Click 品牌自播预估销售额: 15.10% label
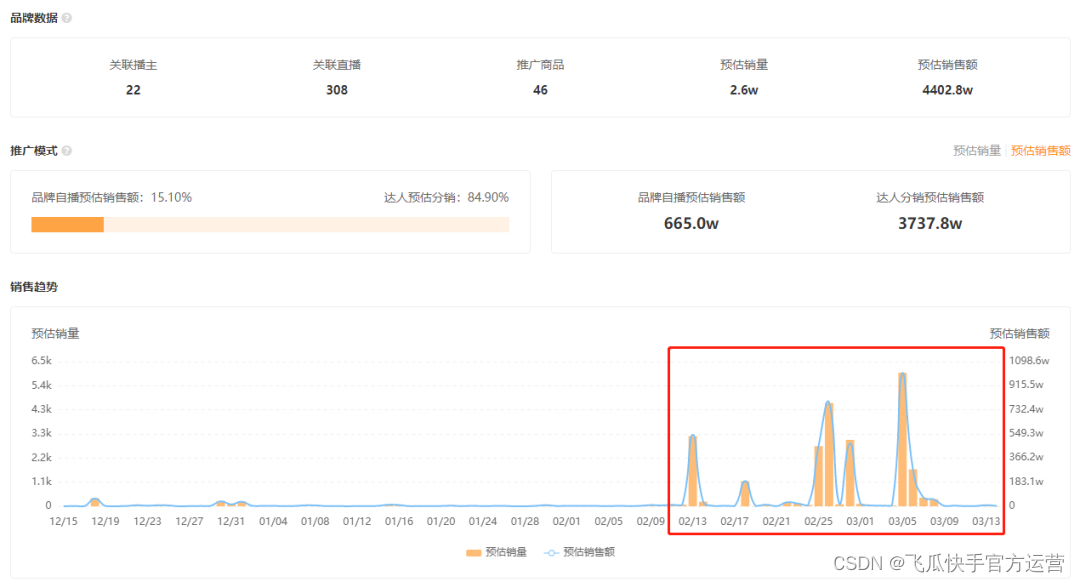The height and width of the screenshot is (582, 1080). (112, 198)
